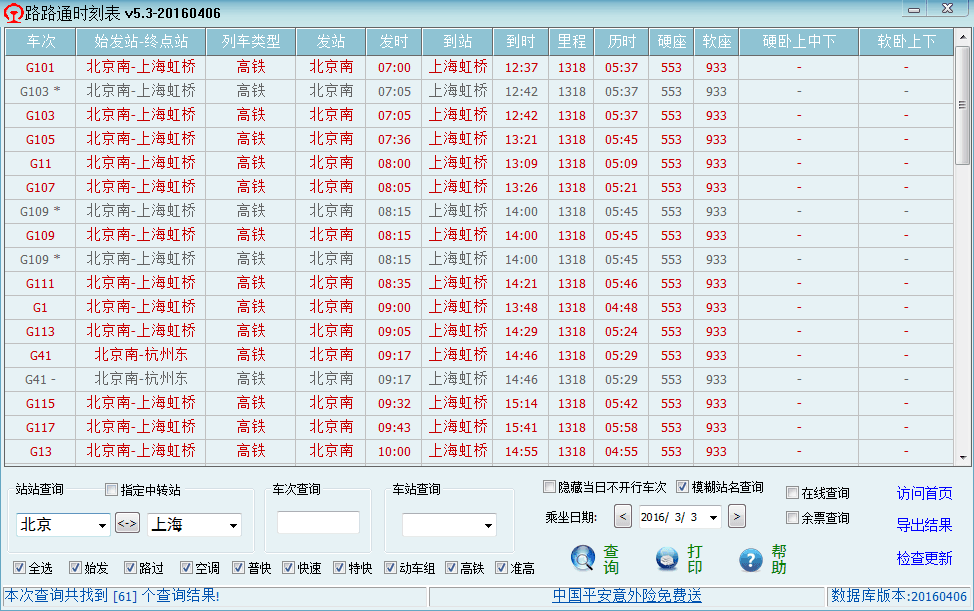Screen dimensions: 974x611
Task: Open the 访问首页 link
Action: pos(924,493)
